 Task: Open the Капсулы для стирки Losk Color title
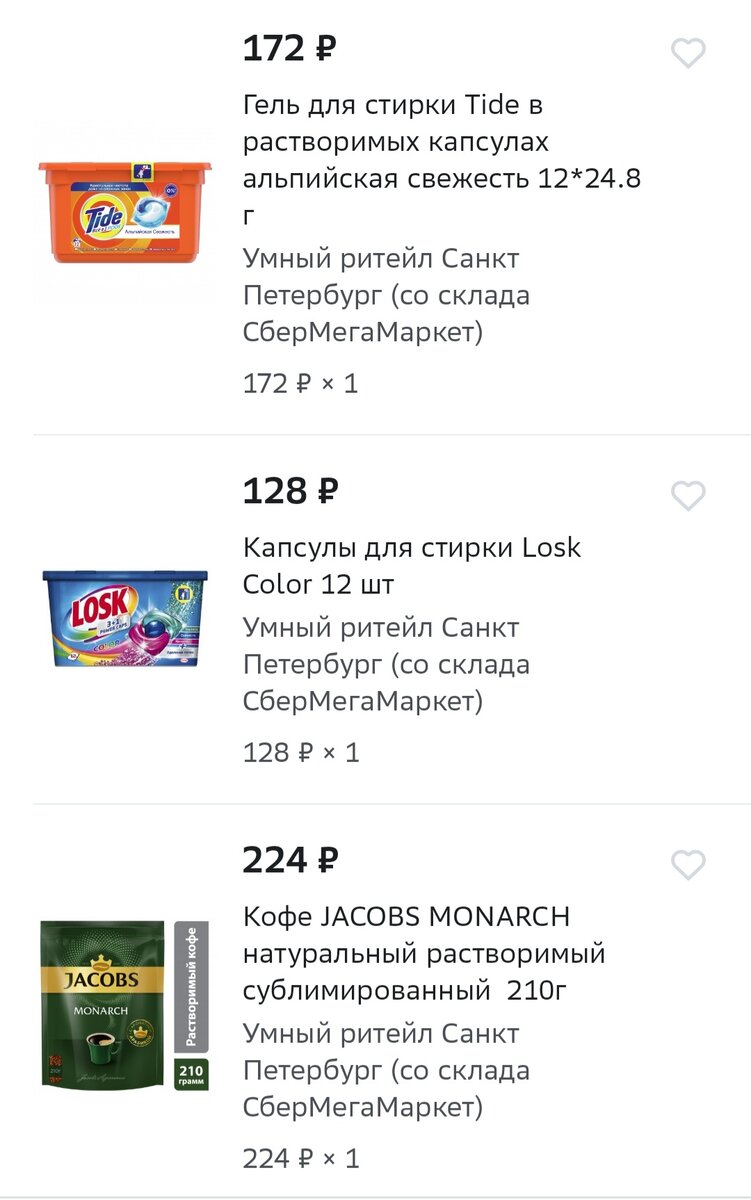[412, 566]
